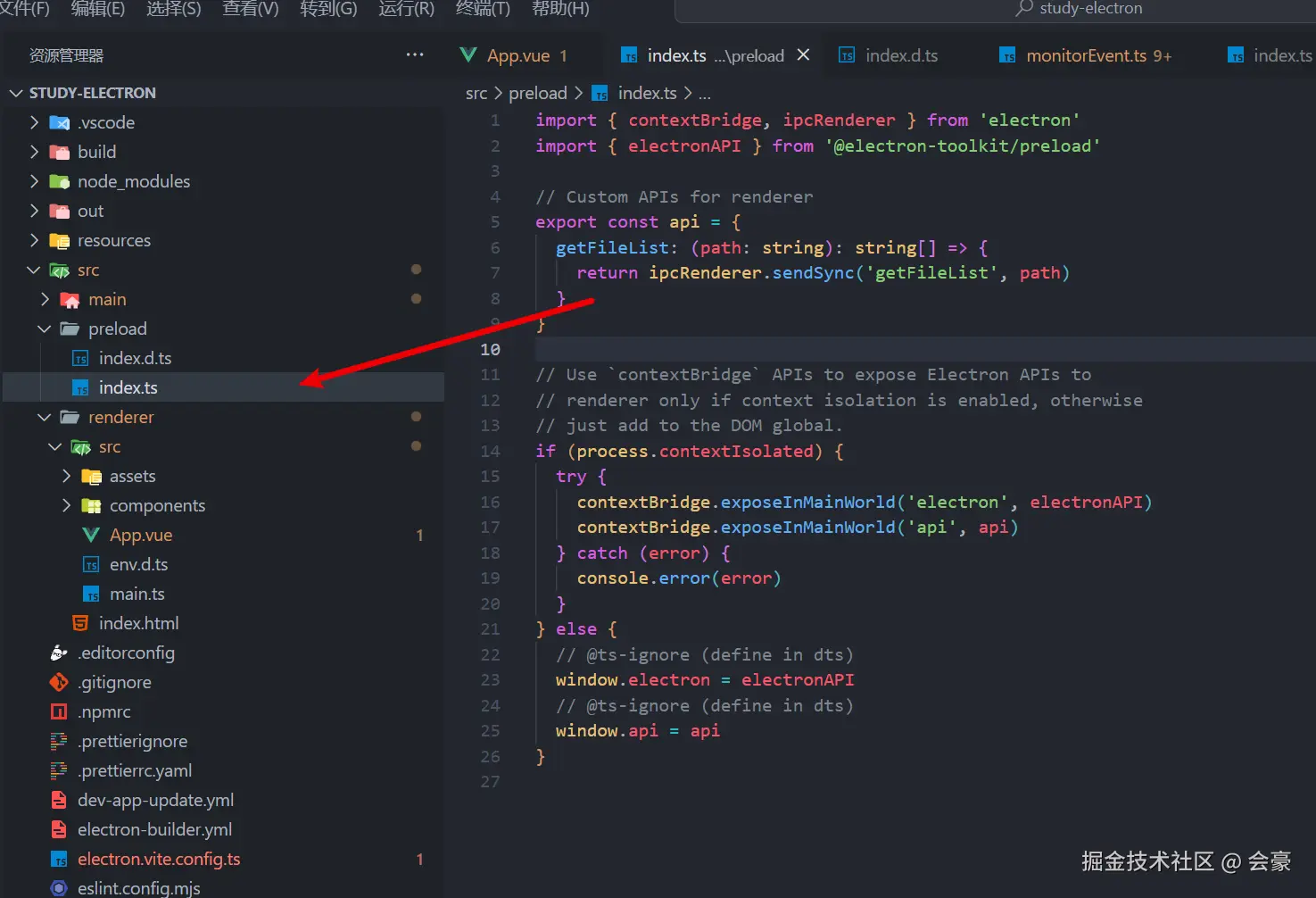Open the 运行(R) menu

pos(406,9)
